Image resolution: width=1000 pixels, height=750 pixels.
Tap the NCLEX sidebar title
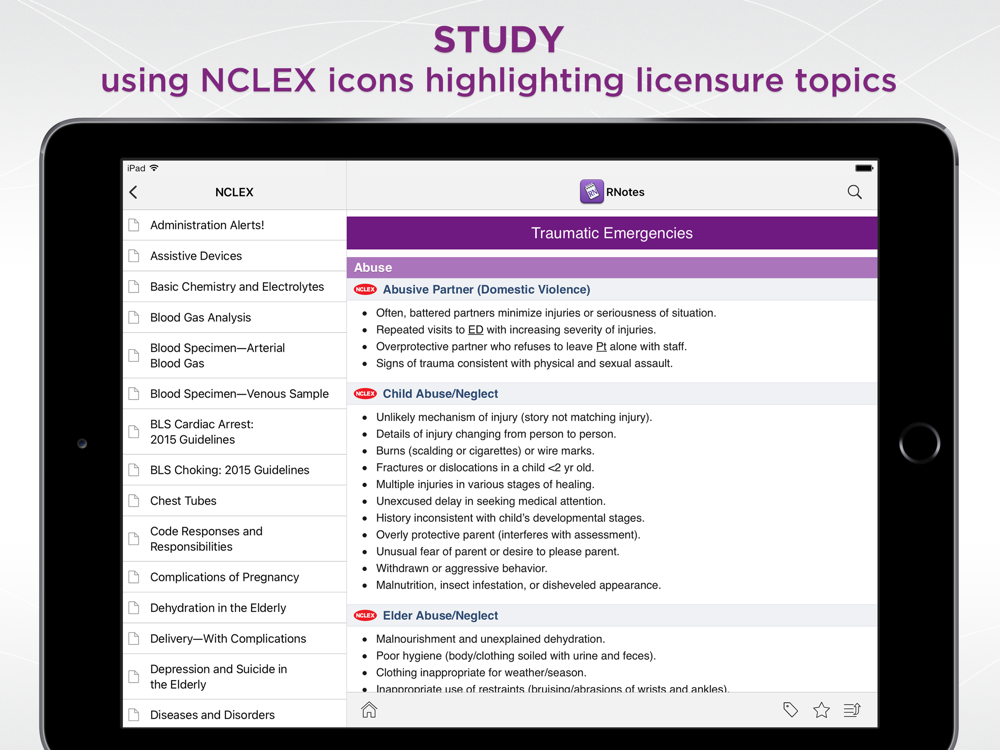tap(234, 192)
